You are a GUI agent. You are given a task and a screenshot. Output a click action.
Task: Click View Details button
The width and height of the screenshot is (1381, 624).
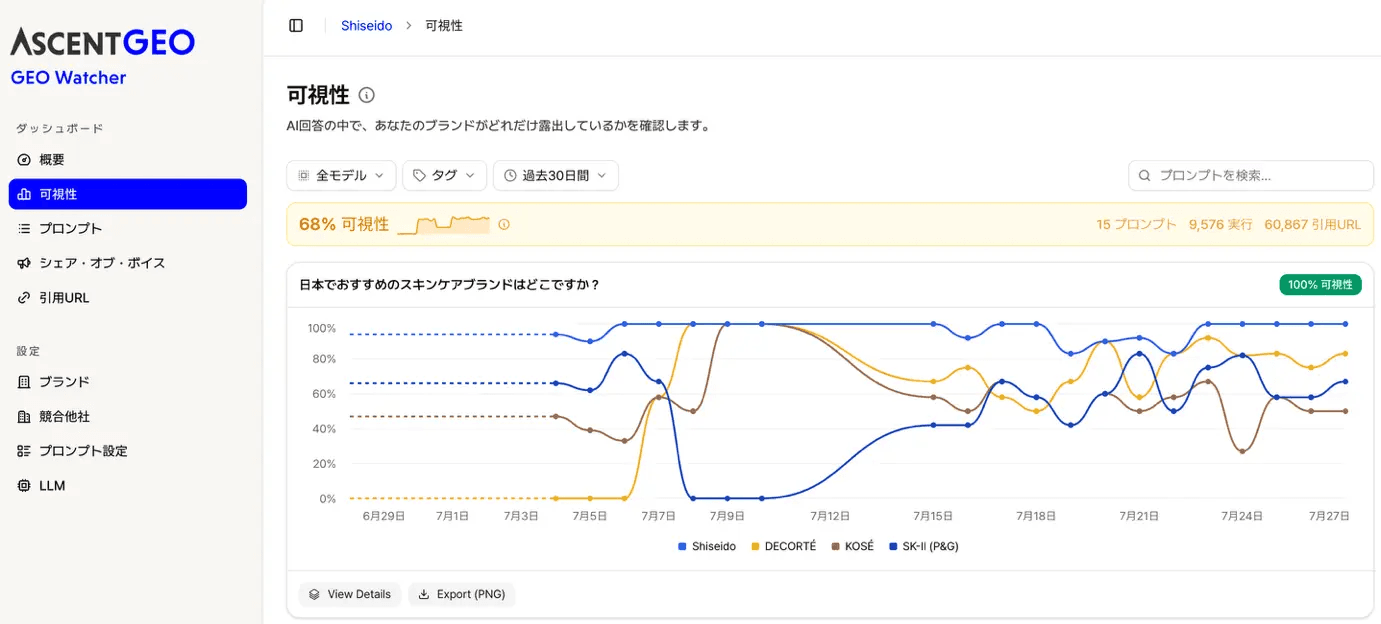[x=350, y=594]
